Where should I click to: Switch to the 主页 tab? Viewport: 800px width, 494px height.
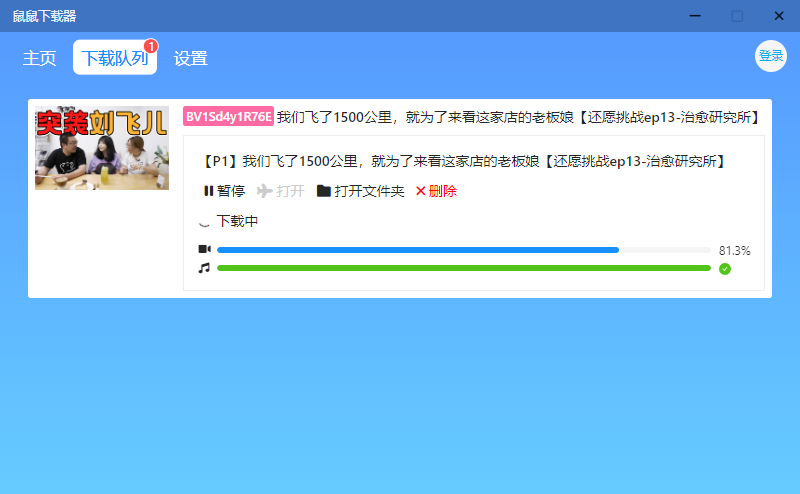[39, 58]
